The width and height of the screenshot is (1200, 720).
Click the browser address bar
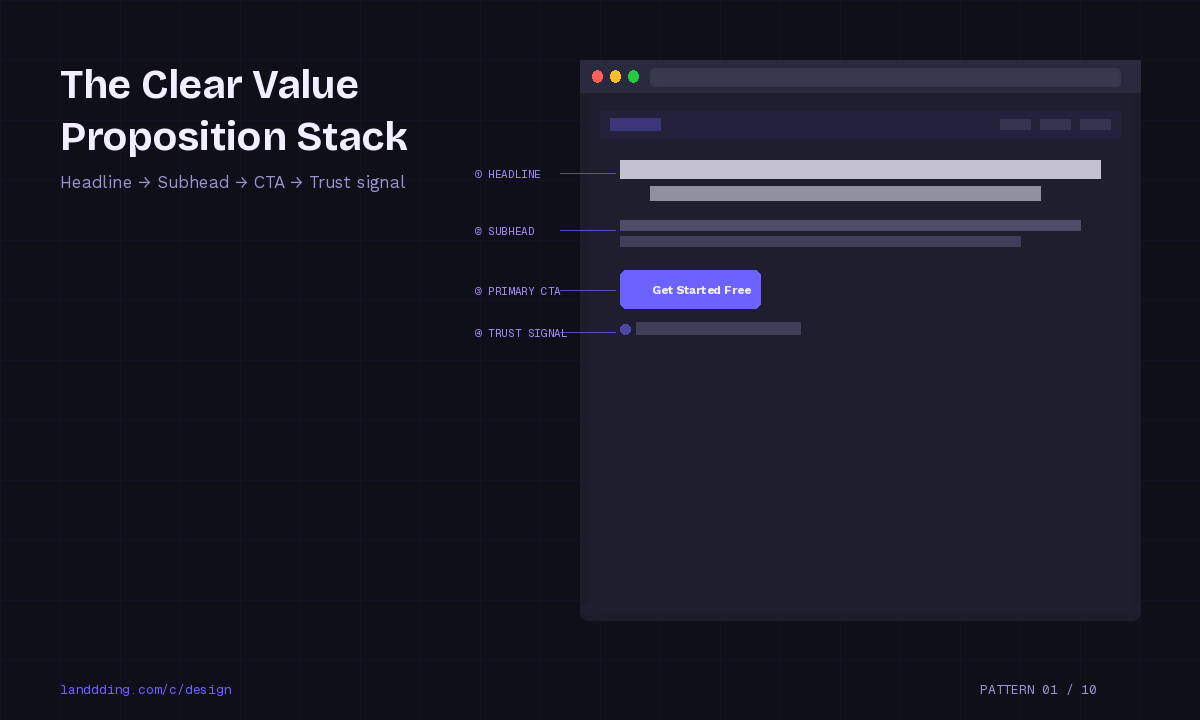885,76
